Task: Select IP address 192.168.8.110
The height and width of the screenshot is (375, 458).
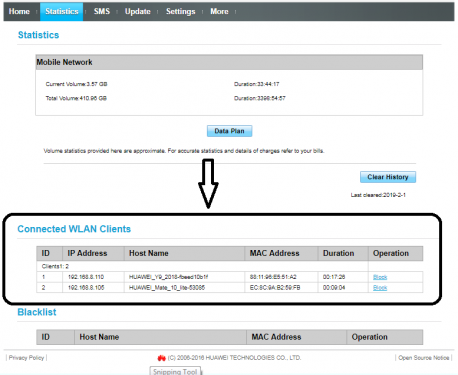Action: click(x=86, y=277)
